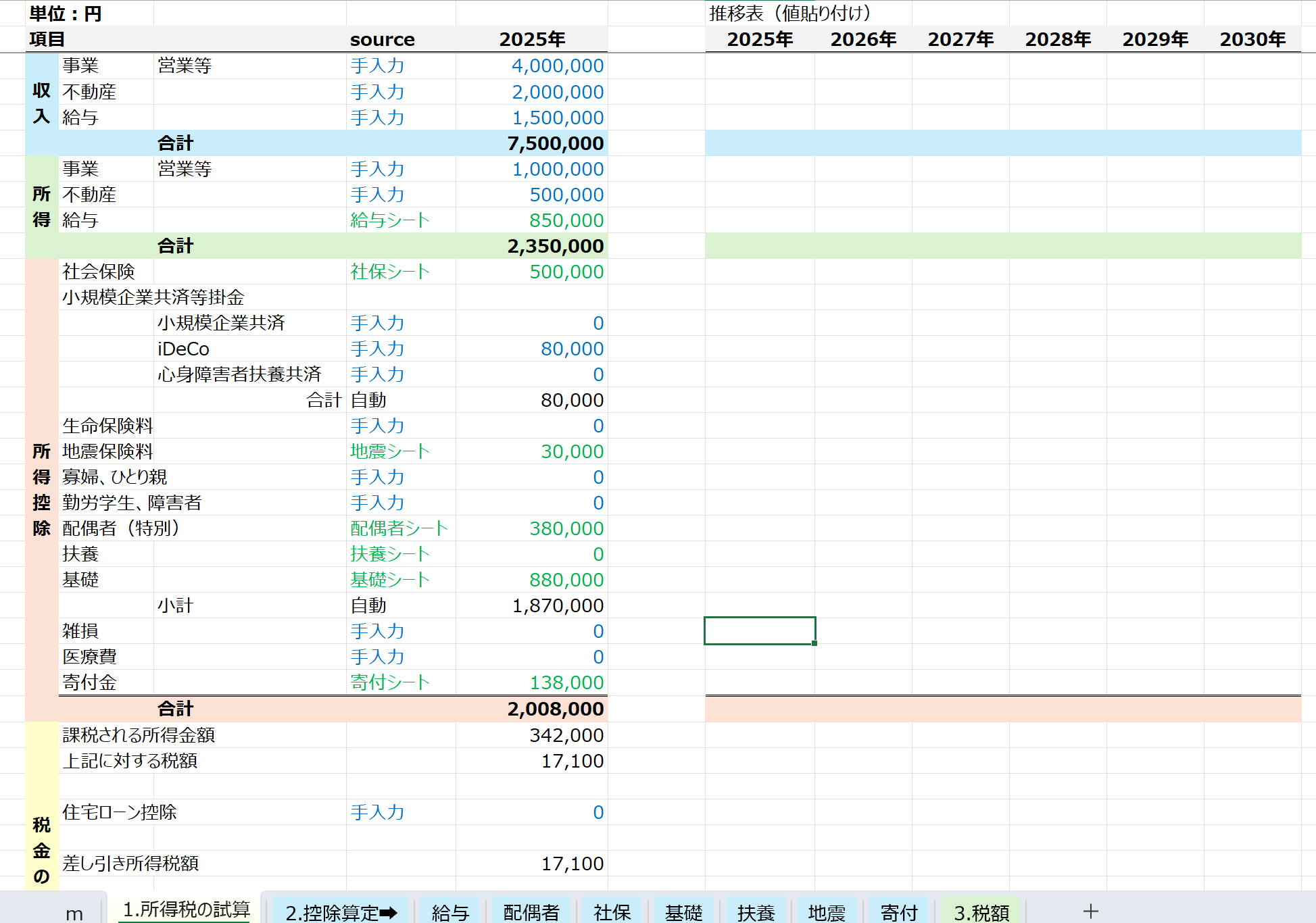Open the 扶養 sheet tab
Screen dimensions: 1316x923
[x=756, y=912]
